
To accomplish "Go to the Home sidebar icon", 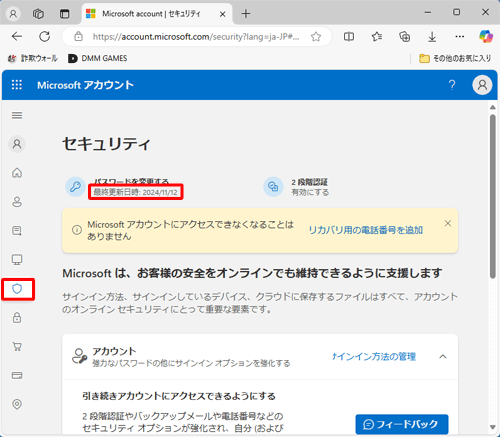I will [17, 173].
